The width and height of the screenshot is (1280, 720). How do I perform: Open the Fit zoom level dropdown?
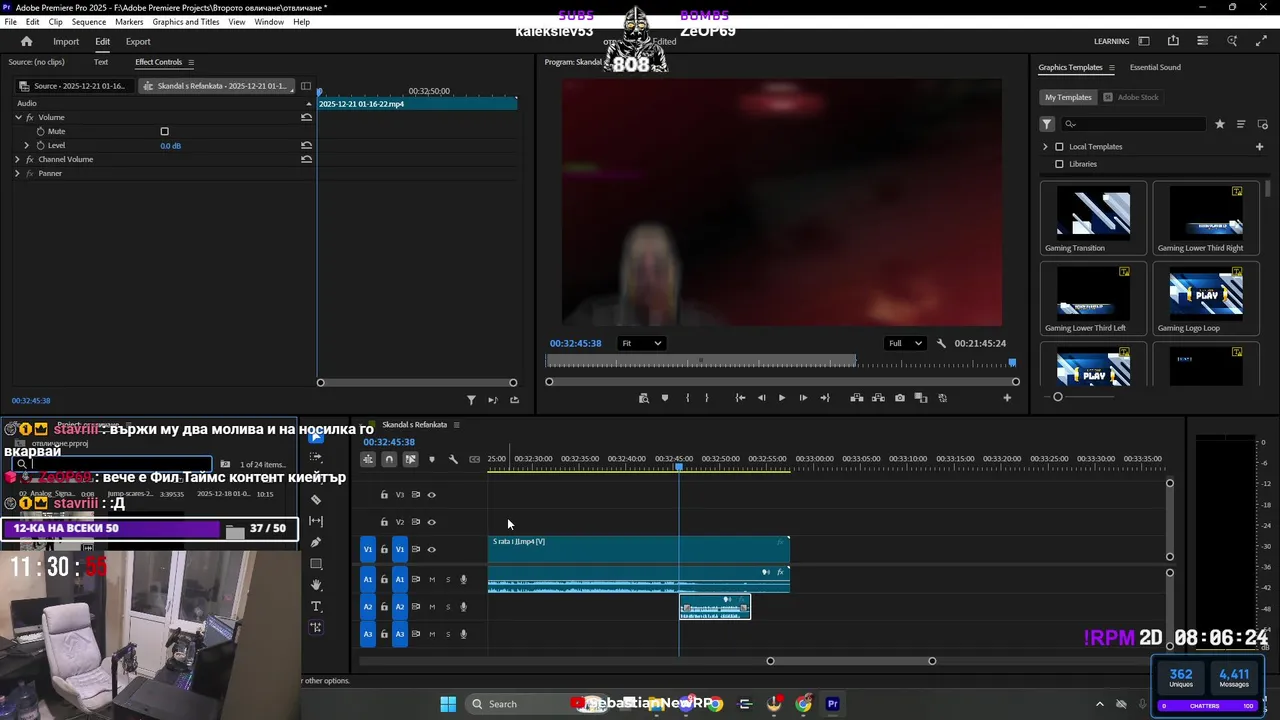(x=641, y=343)
